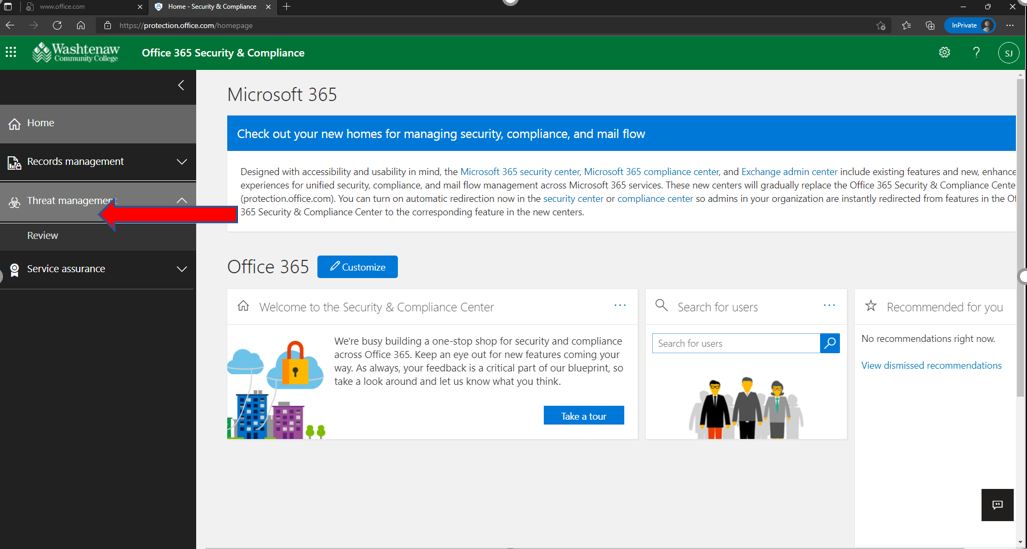Click the search magnifier button for users
Image resolution: width=1027 pixels, height=549 pixels.
pos(830,343)
